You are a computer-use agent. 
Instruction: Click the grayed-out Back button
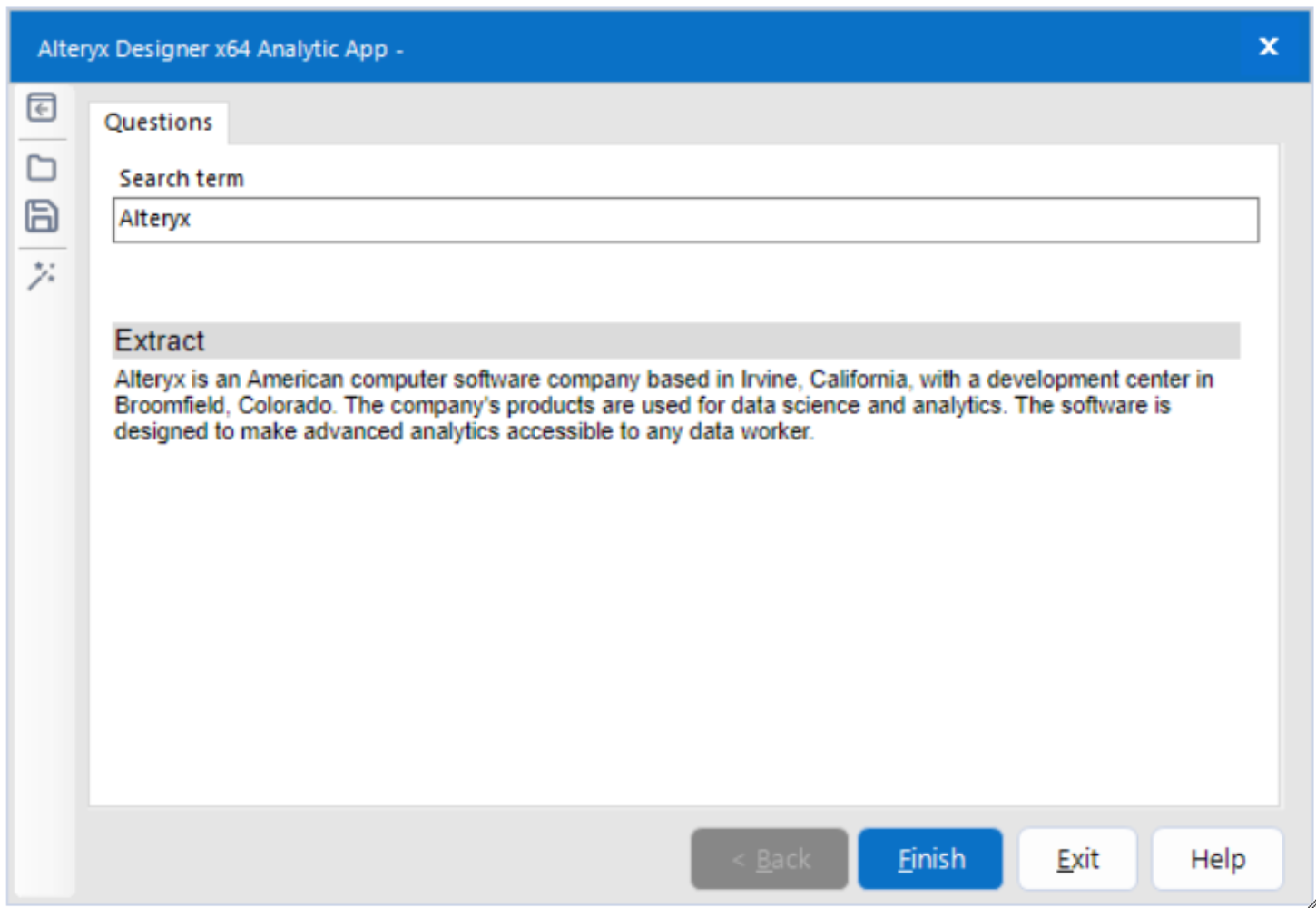click(769, 858)
